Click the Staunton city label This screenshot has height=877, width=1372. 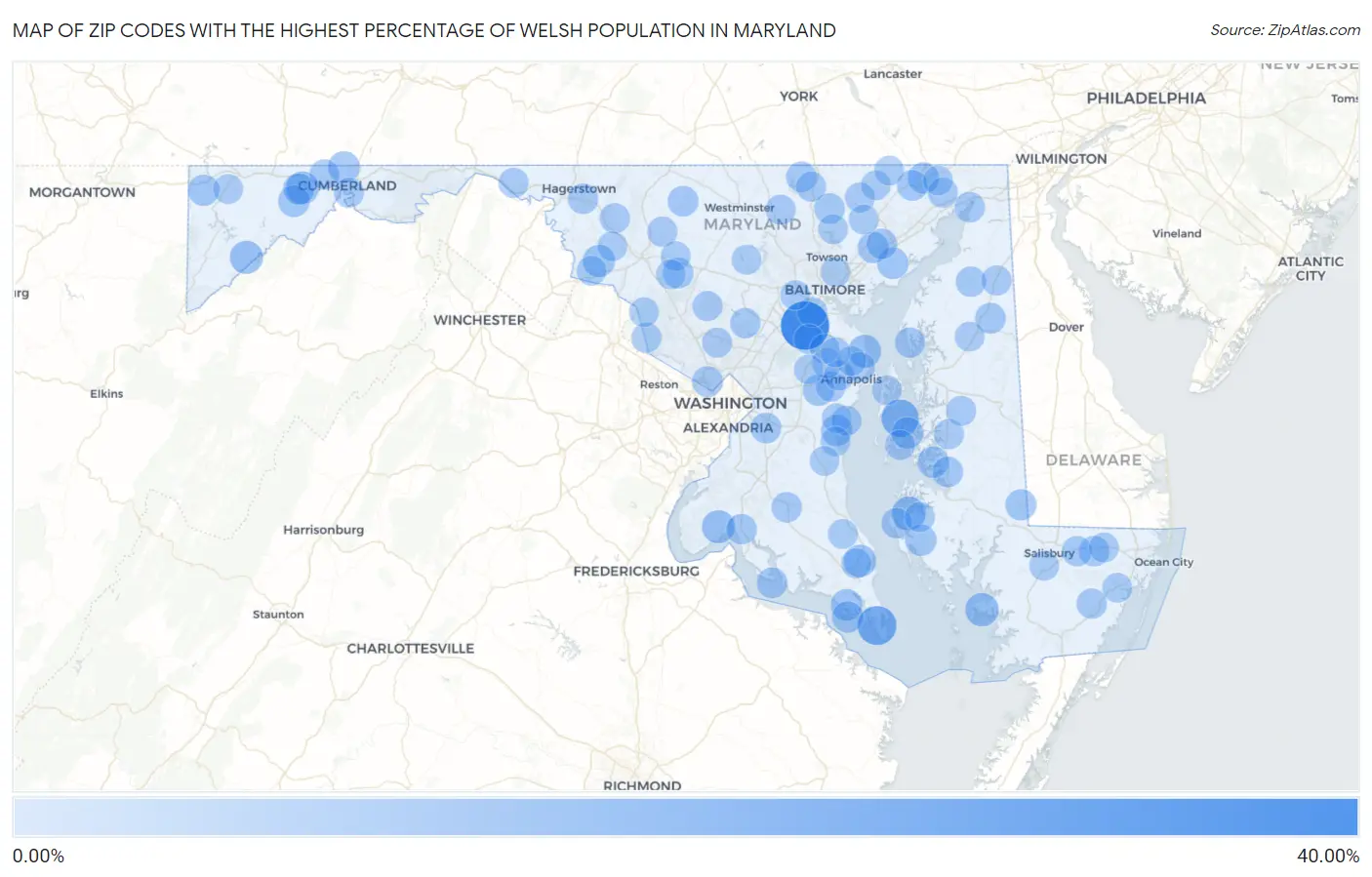278,615
